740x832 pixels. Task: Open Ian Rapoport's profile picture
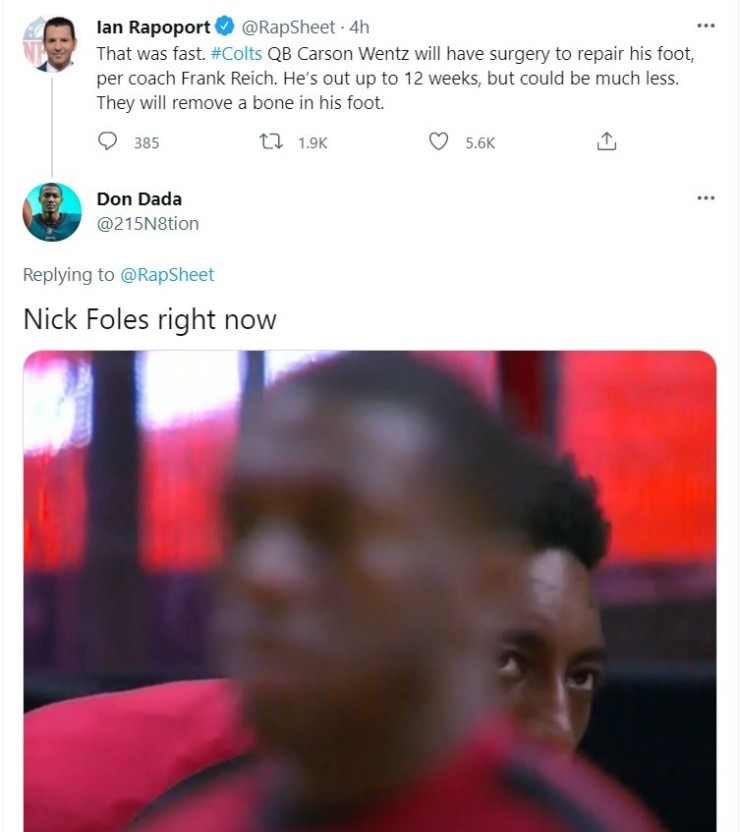pyautogui.click(x=52, y=43)
